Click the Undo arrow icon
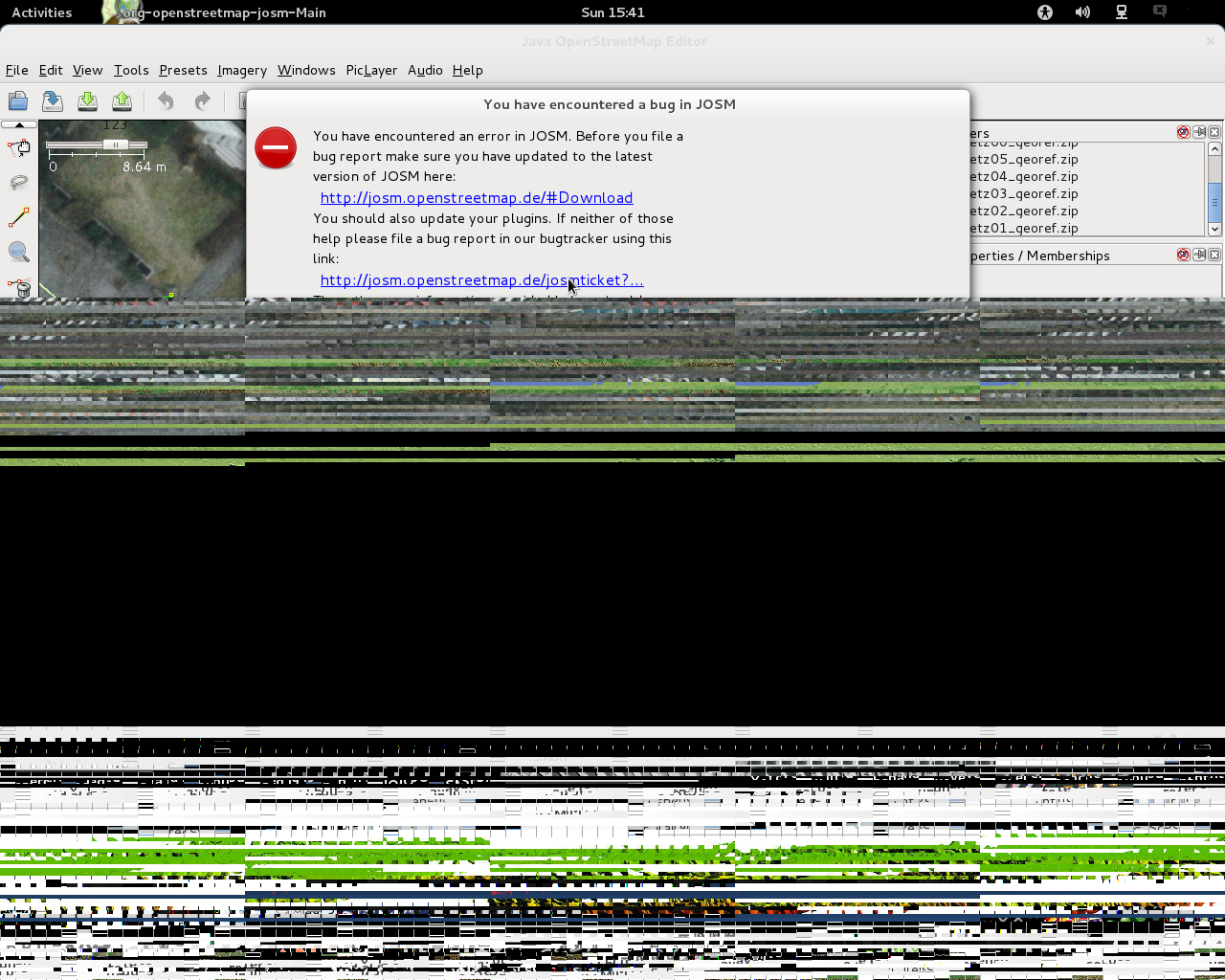1225x980 pixels. click(x=166, y=100)
